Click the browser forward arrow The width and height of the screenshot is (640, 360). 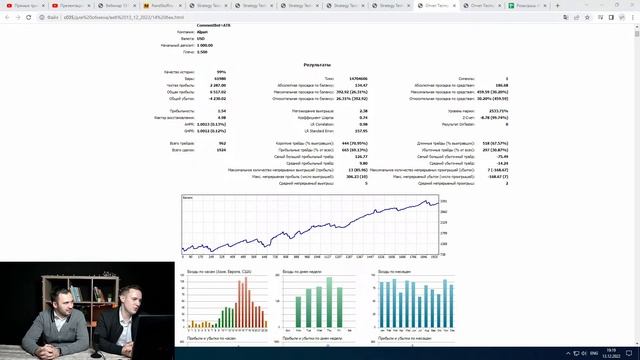tap(18, 18)
